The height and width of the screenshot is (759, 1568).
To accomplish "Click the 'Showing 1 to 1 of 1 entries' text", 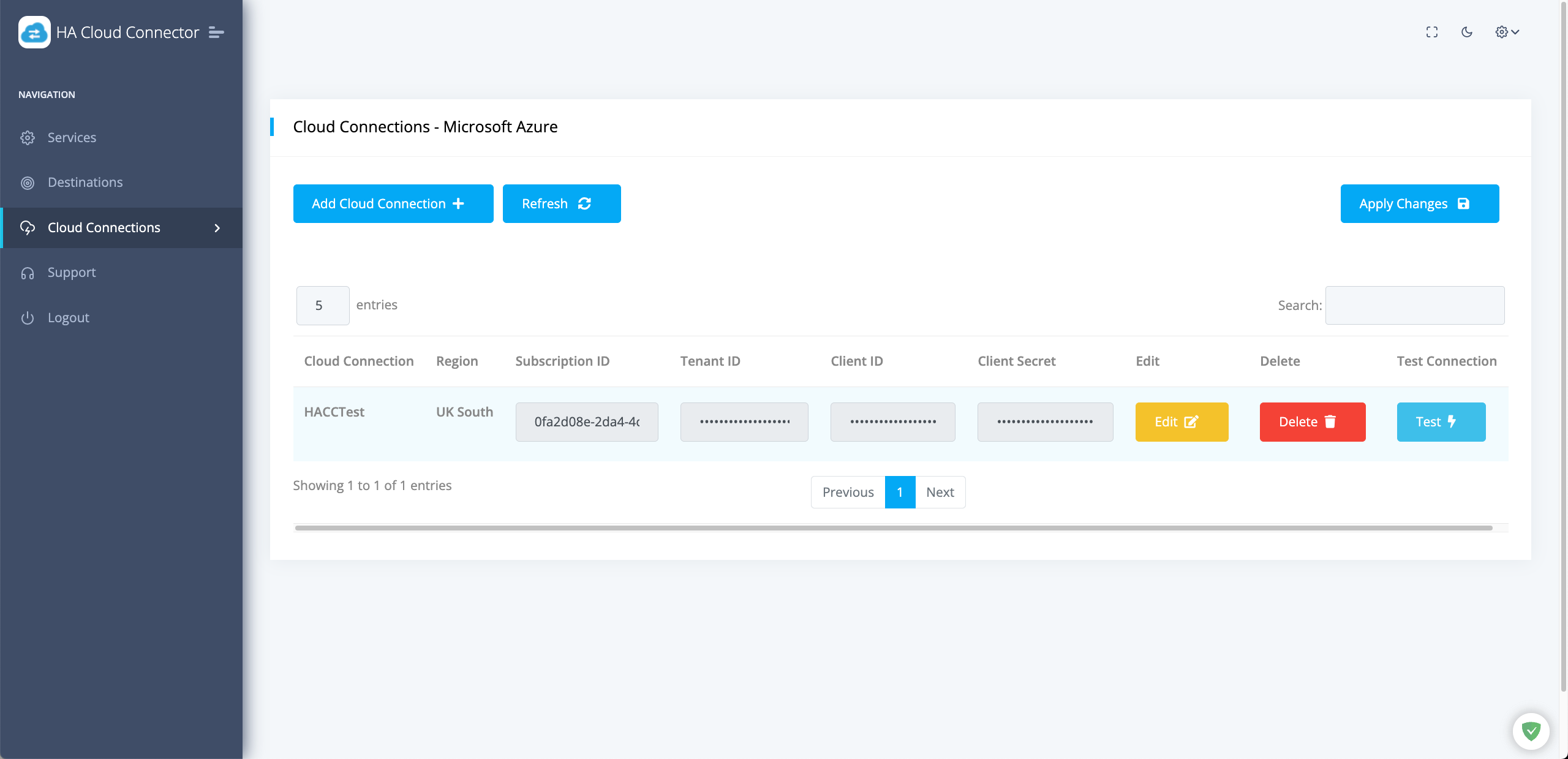I will pos(372,486).
